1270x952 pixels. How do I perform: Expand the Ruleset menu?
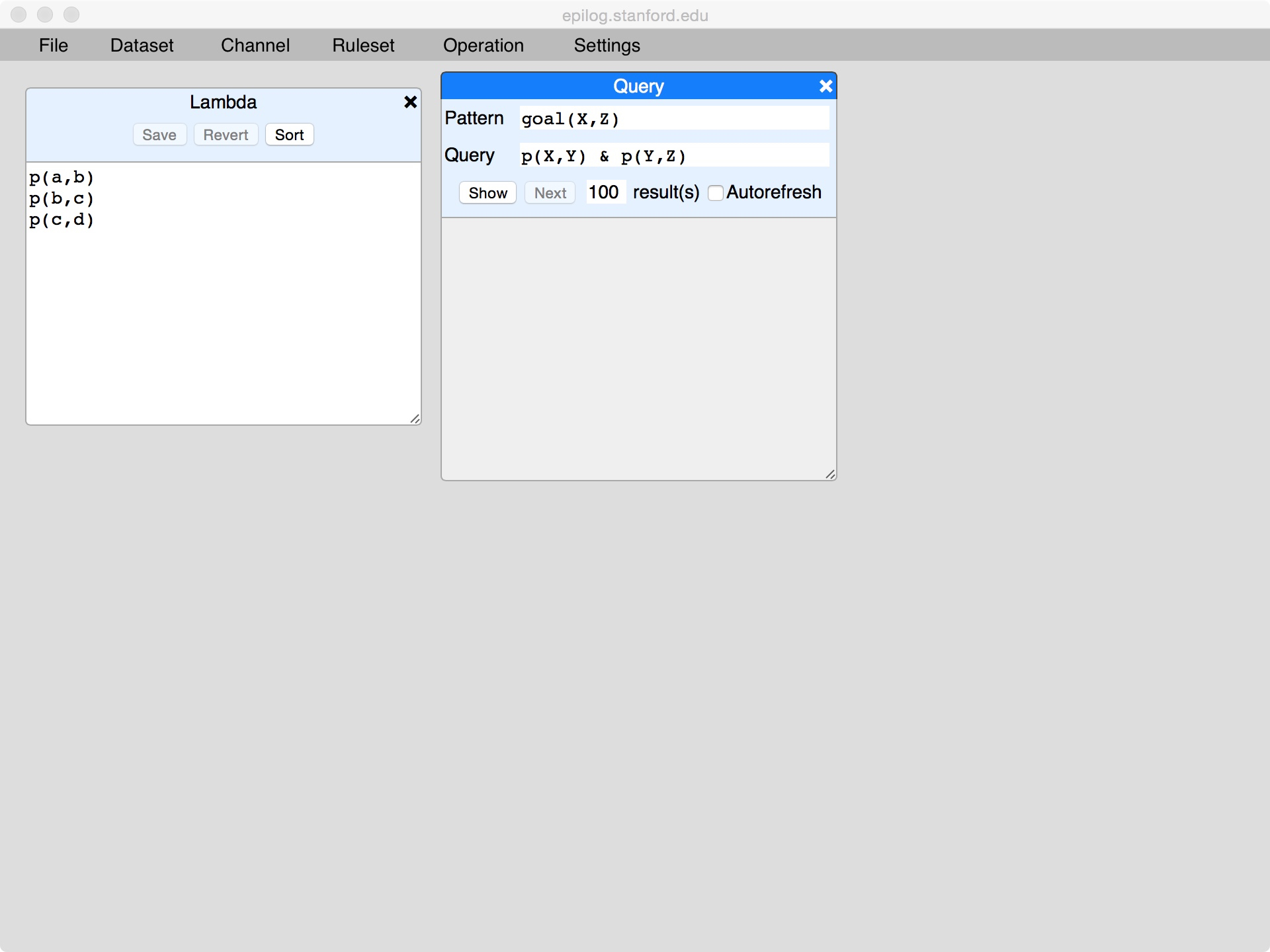363,45
